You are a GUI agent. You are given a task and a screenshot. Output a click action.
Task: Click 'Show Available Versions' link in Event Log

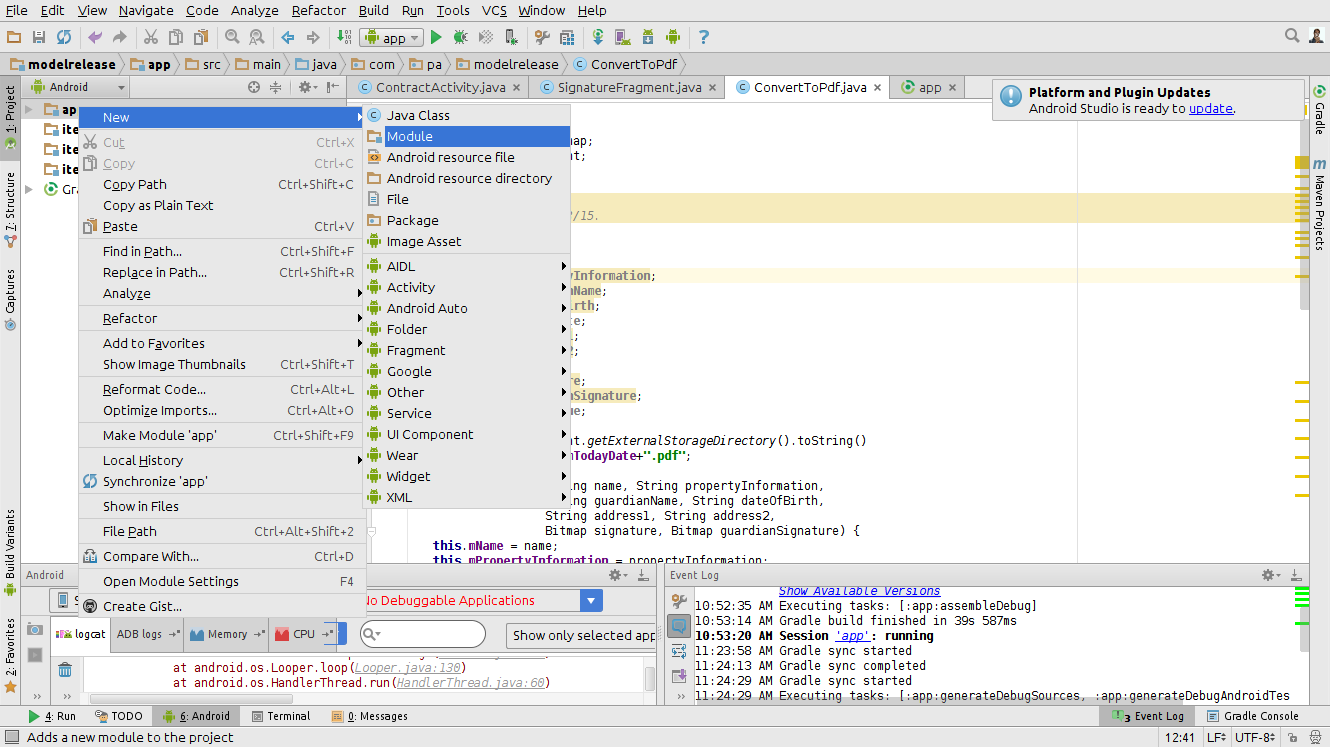(x=859, y=591)
